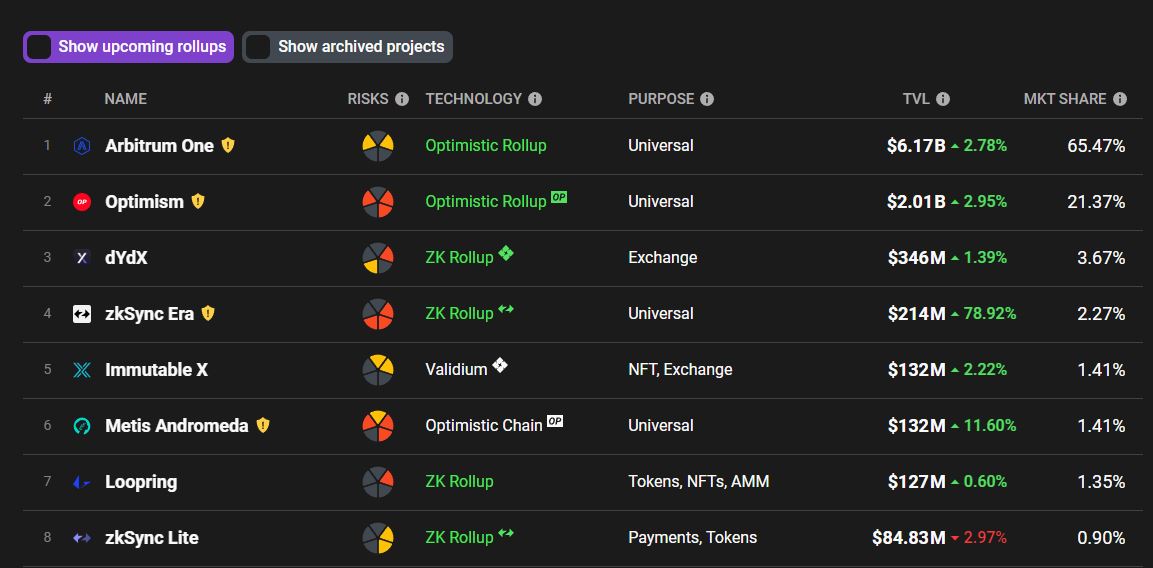Click Optimism TVL value $2.01B

point(916,202)
